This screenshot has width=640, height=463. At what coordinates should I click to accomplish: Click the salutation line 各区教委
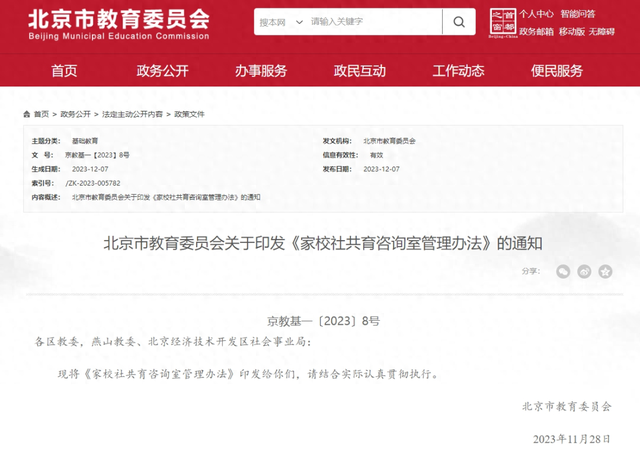[173, 342]
